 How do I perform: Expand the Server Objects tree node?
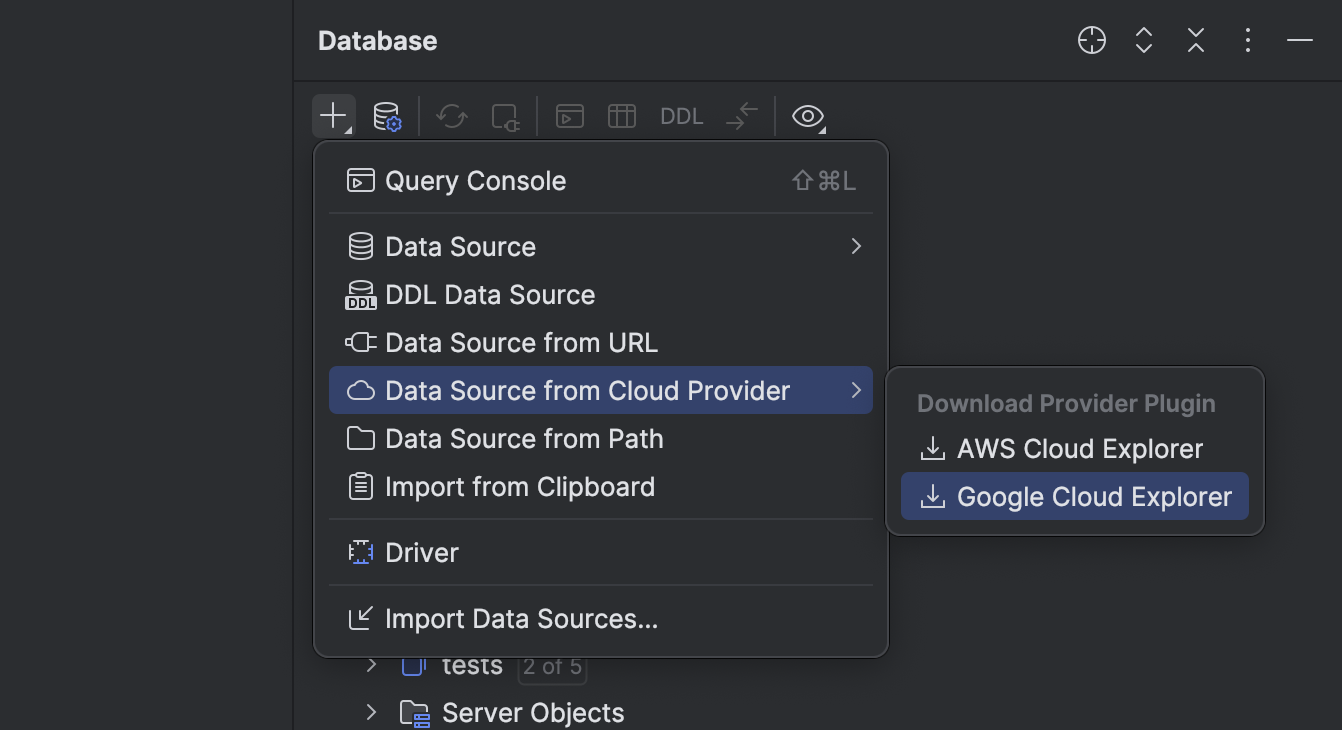pyautogui.click(x=371, y=713)
